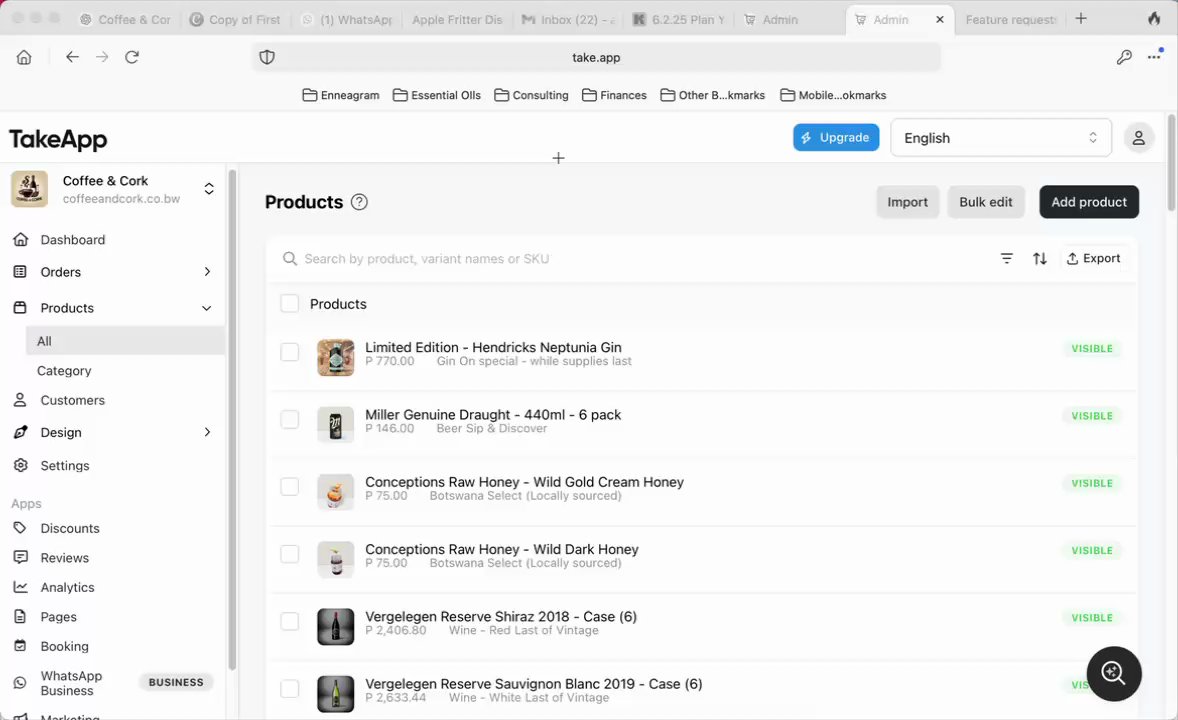
Task: Click the Add product button
Action: click(x=1089, y=202)
